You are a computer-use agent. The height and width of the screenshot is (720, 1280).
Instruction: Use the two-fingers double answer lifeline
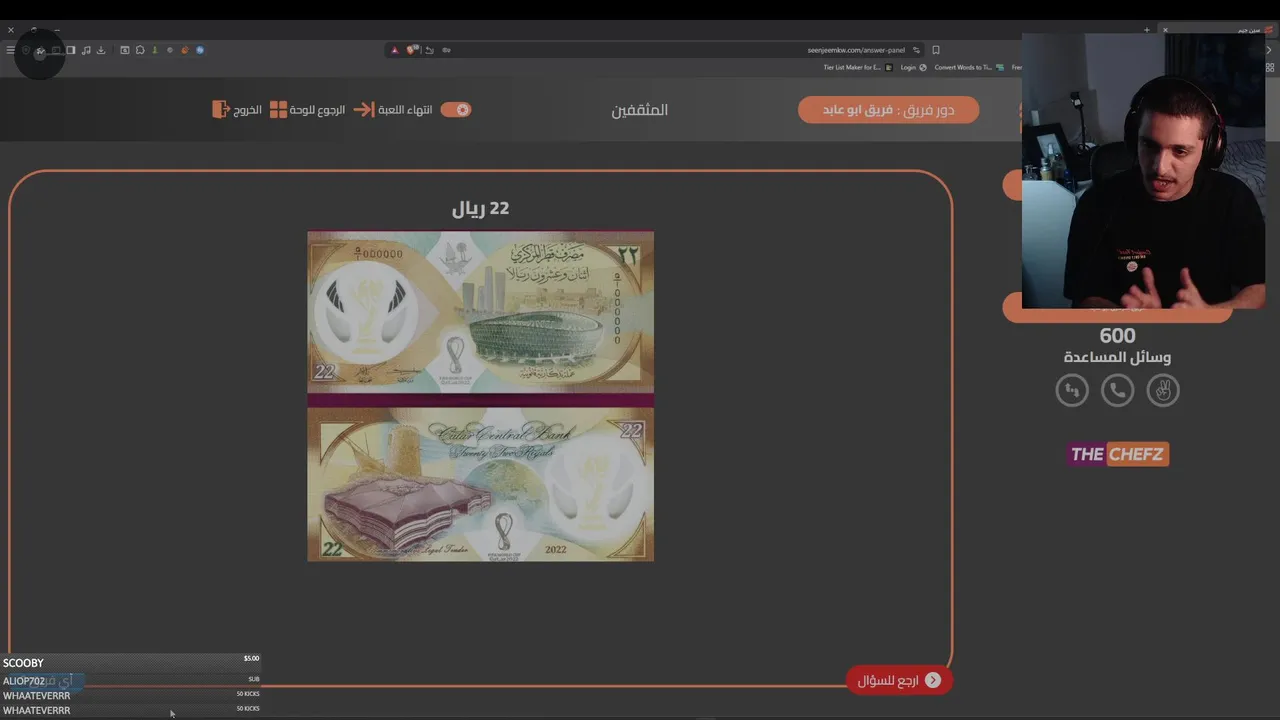[1163, 390]
